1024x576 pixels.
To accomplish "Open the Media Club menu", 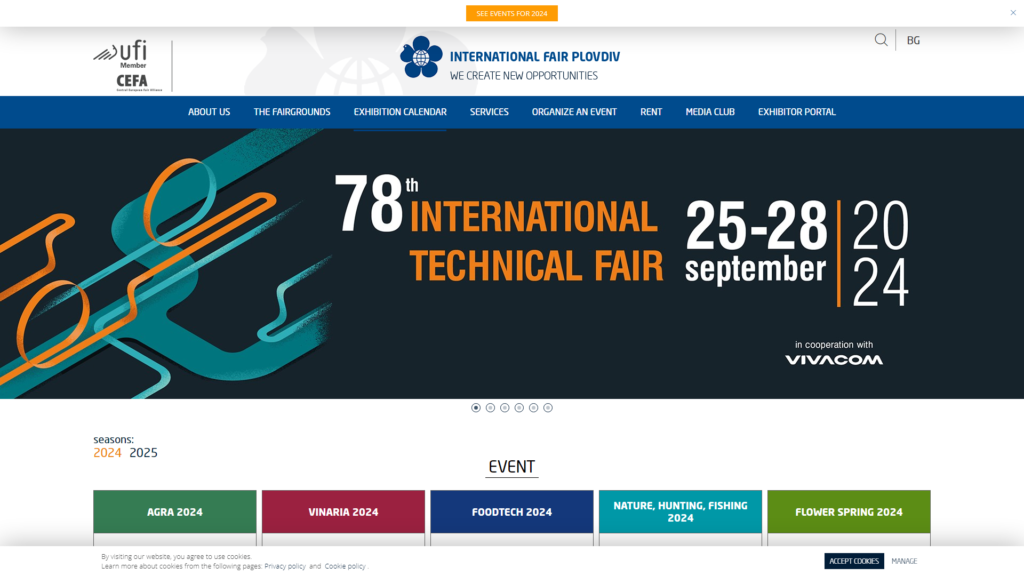I will click(710, 112).
